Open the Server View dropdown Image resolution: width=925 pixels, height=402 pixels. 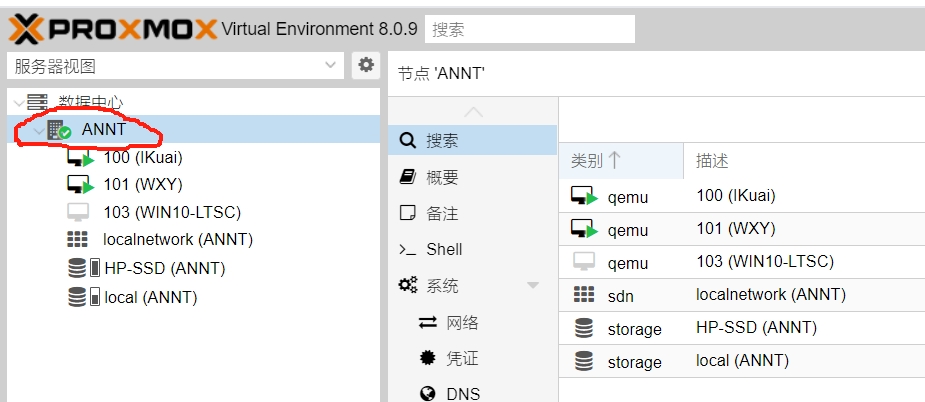(x=175, y=66)
